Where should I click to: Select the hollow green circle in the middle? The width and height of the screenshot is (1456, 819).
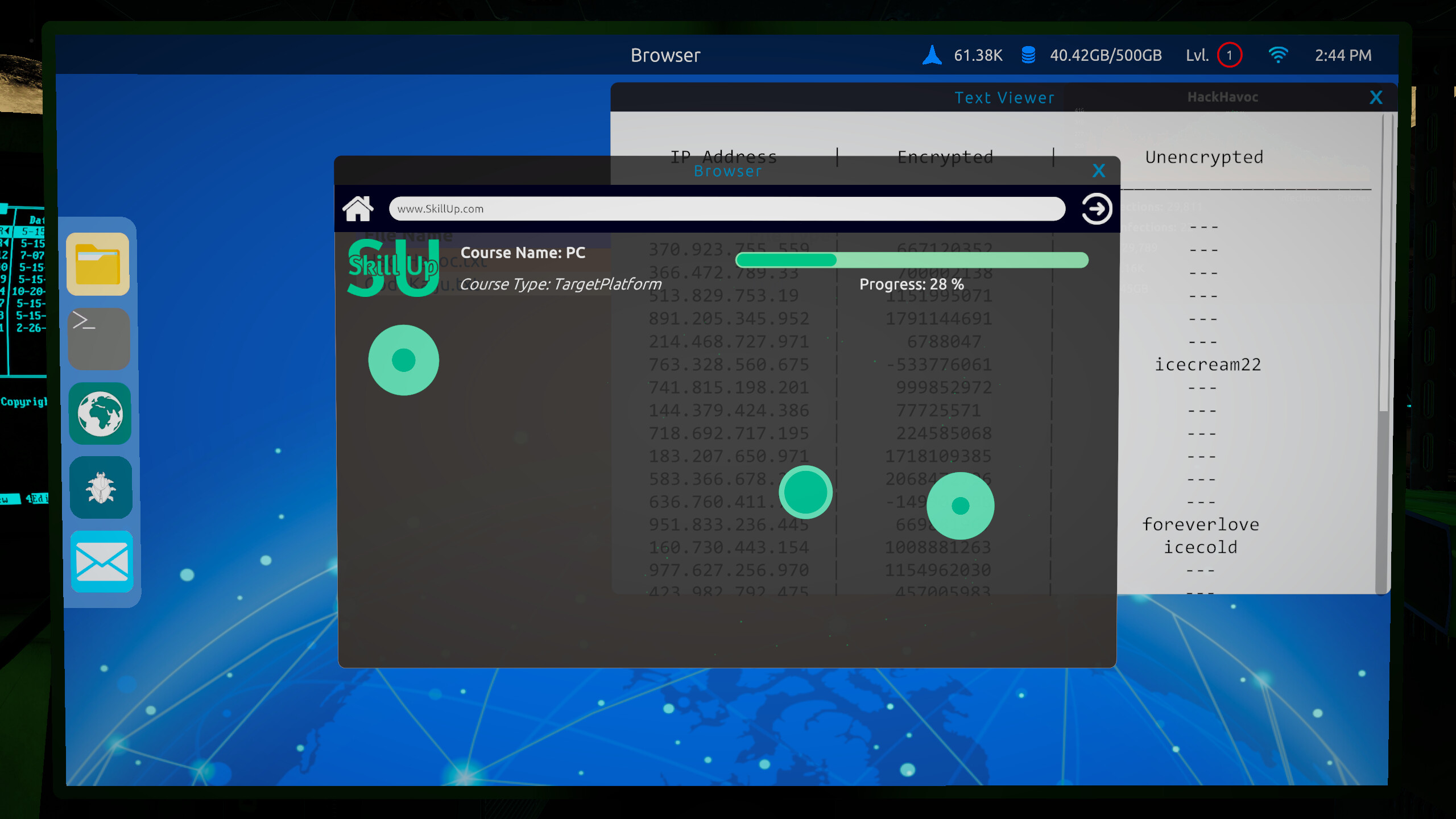pos(805,492)
